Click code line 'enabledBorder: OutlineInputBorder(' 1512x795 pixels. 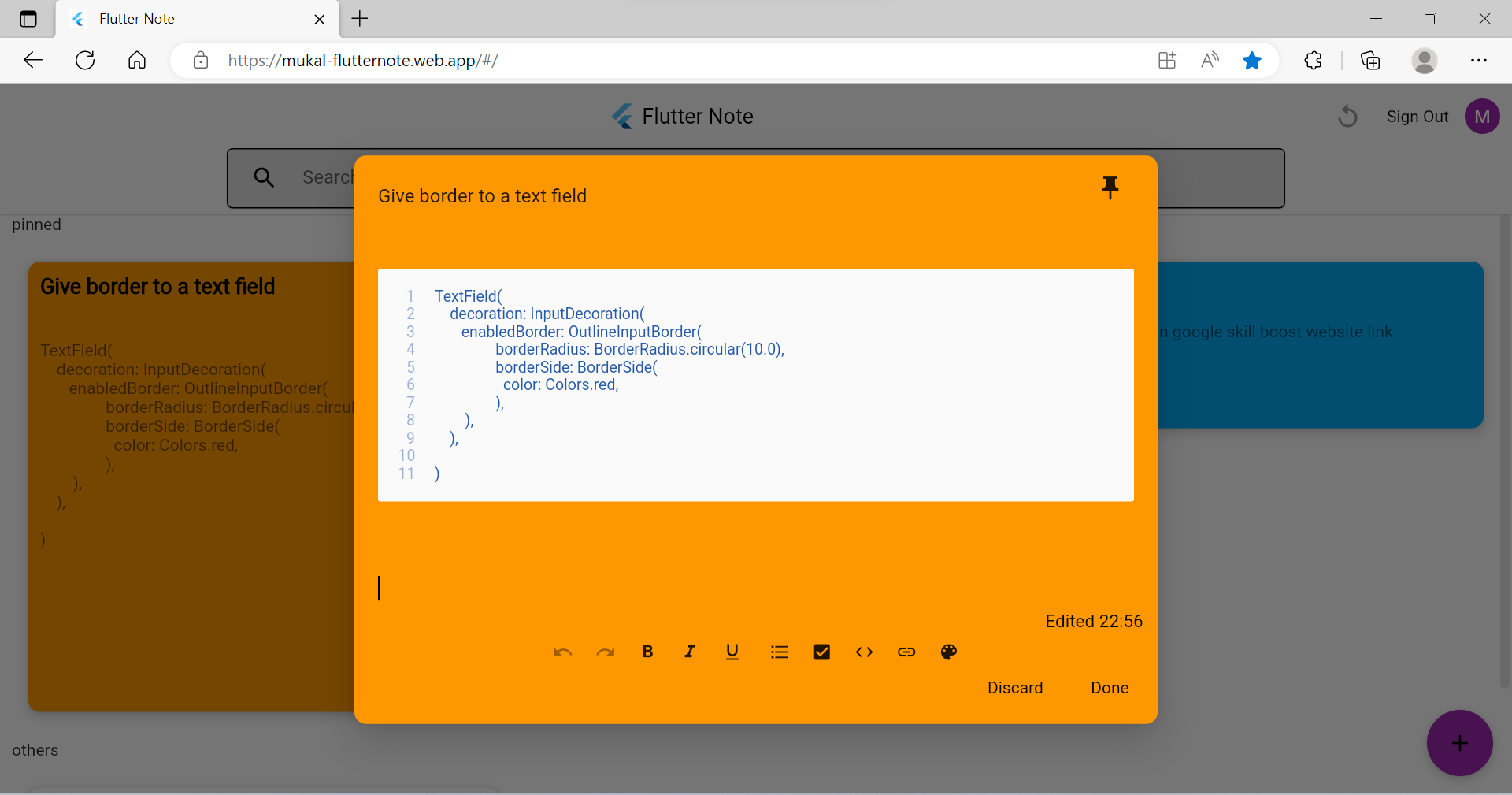click(581, 332)
